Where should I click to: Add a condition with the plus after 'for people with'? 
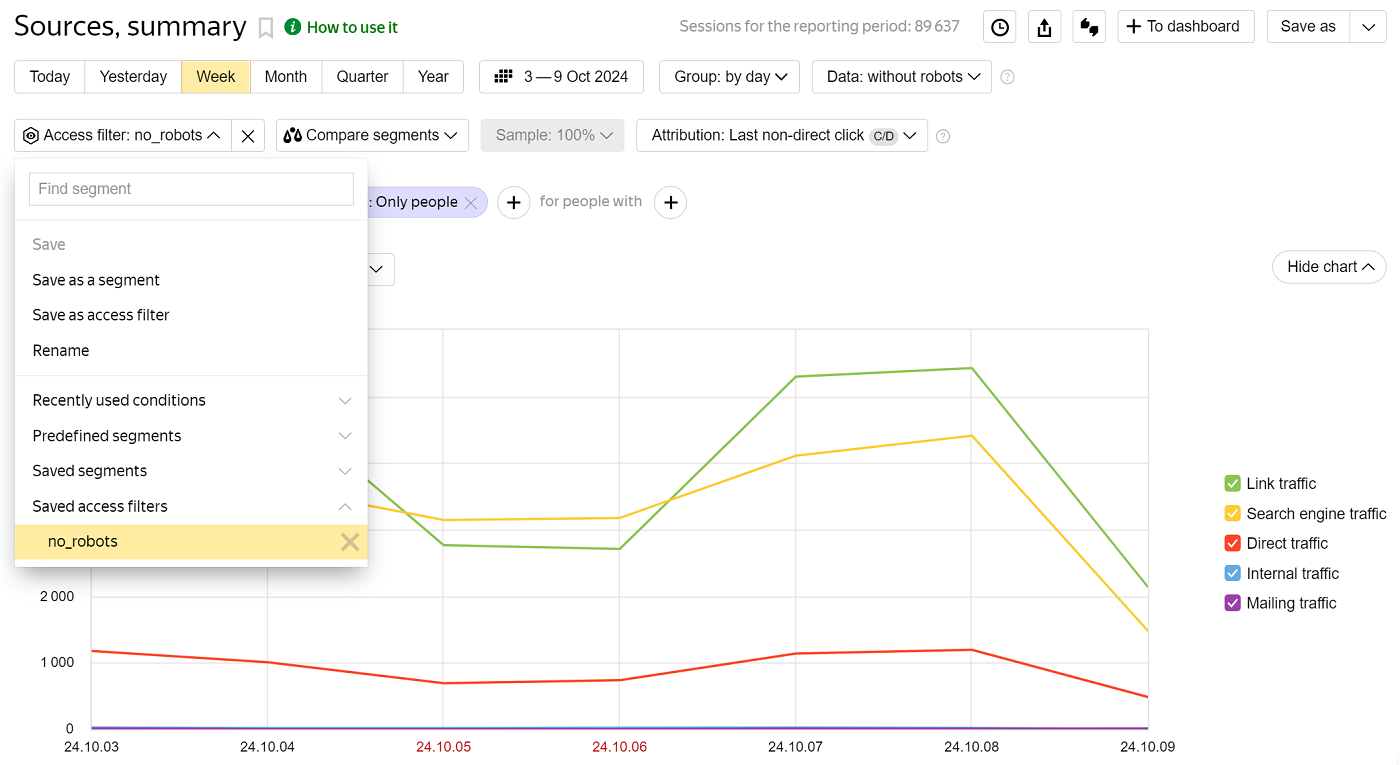[x=670, y=202]
